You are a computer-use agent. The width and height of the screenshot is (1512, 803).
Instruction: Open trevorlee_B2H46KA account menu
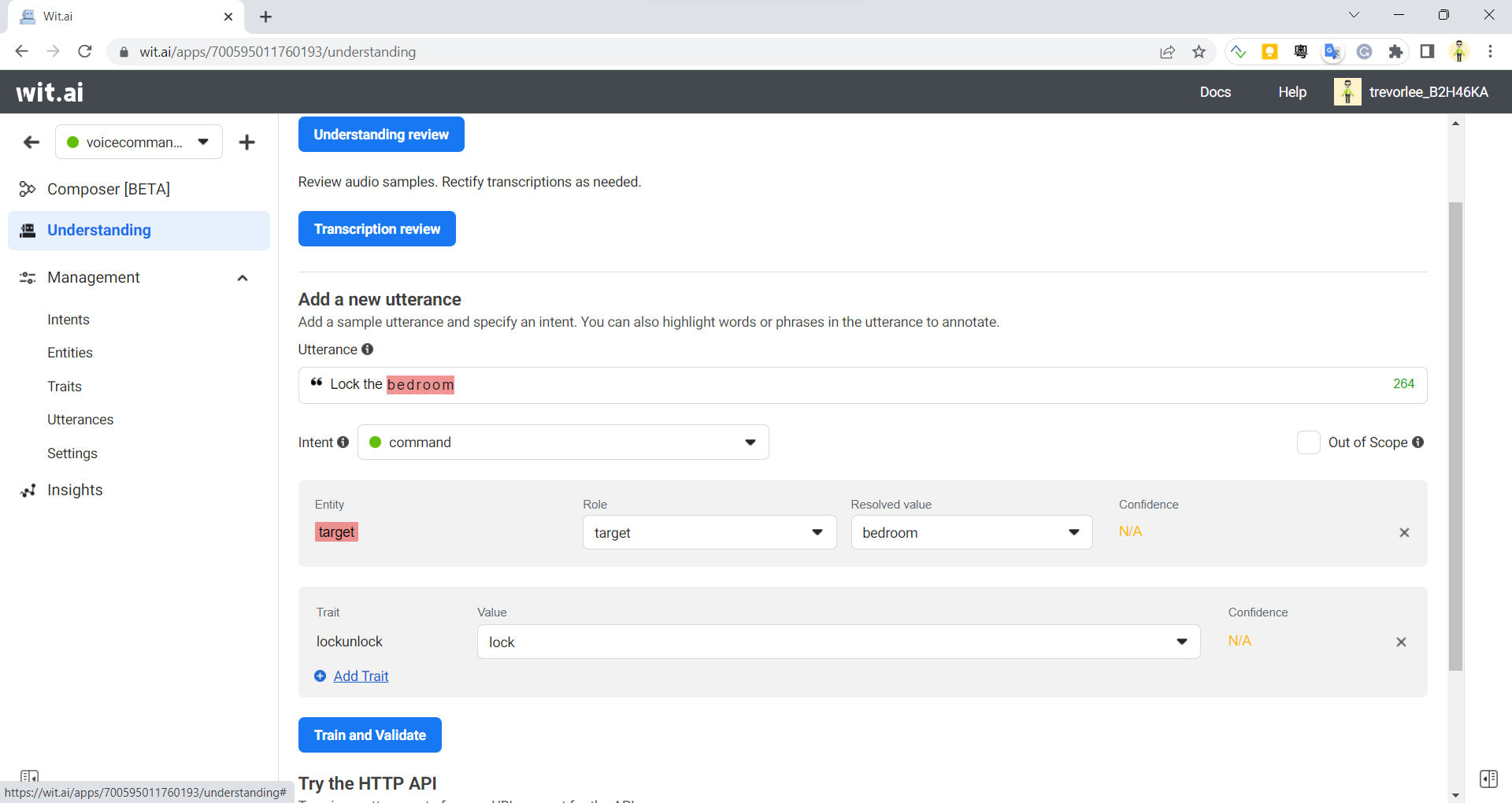point(1429,92)
